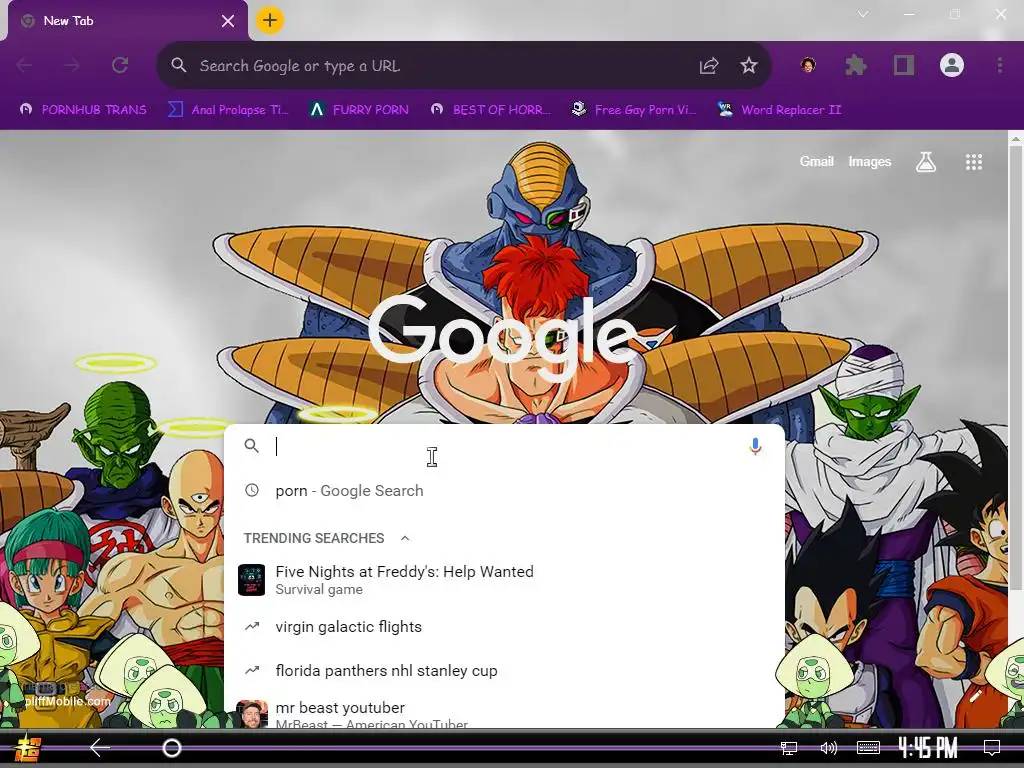Select 'florida panthers nhl stanley cup' suggestion

coord(504,671)
